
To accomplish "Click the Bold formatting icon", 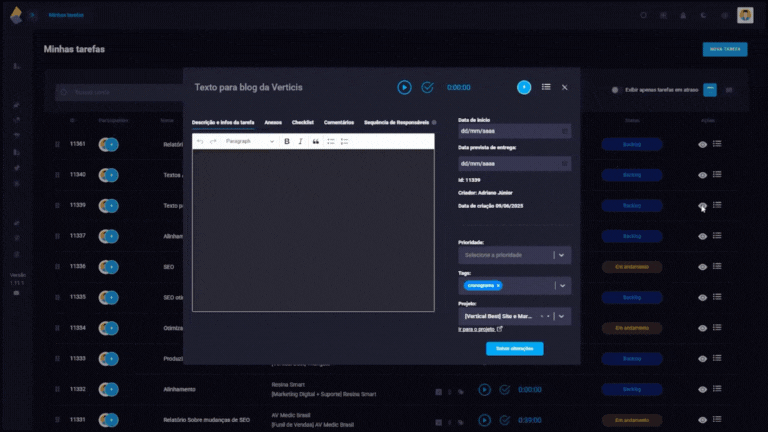I will coord(287,142).
